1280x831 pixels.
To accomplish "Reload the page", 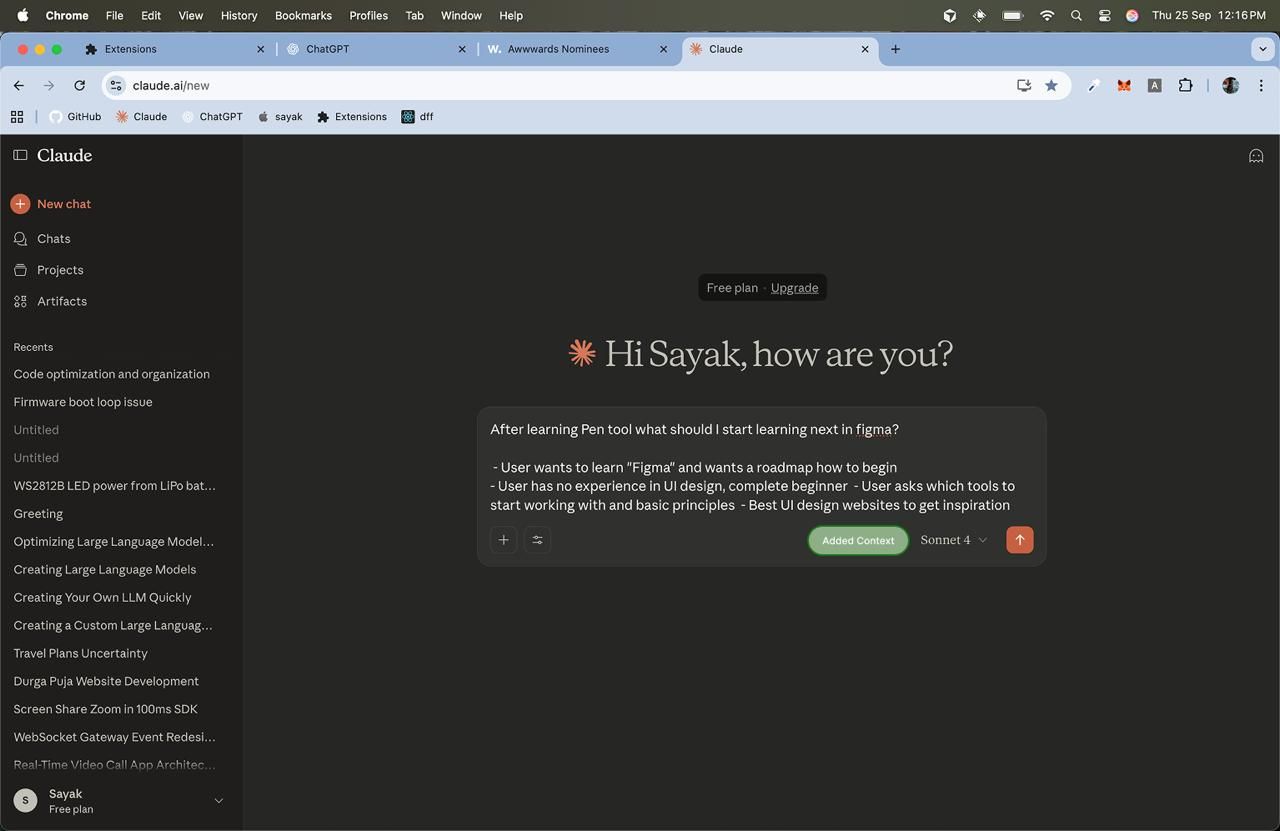I will pos(80,86).
